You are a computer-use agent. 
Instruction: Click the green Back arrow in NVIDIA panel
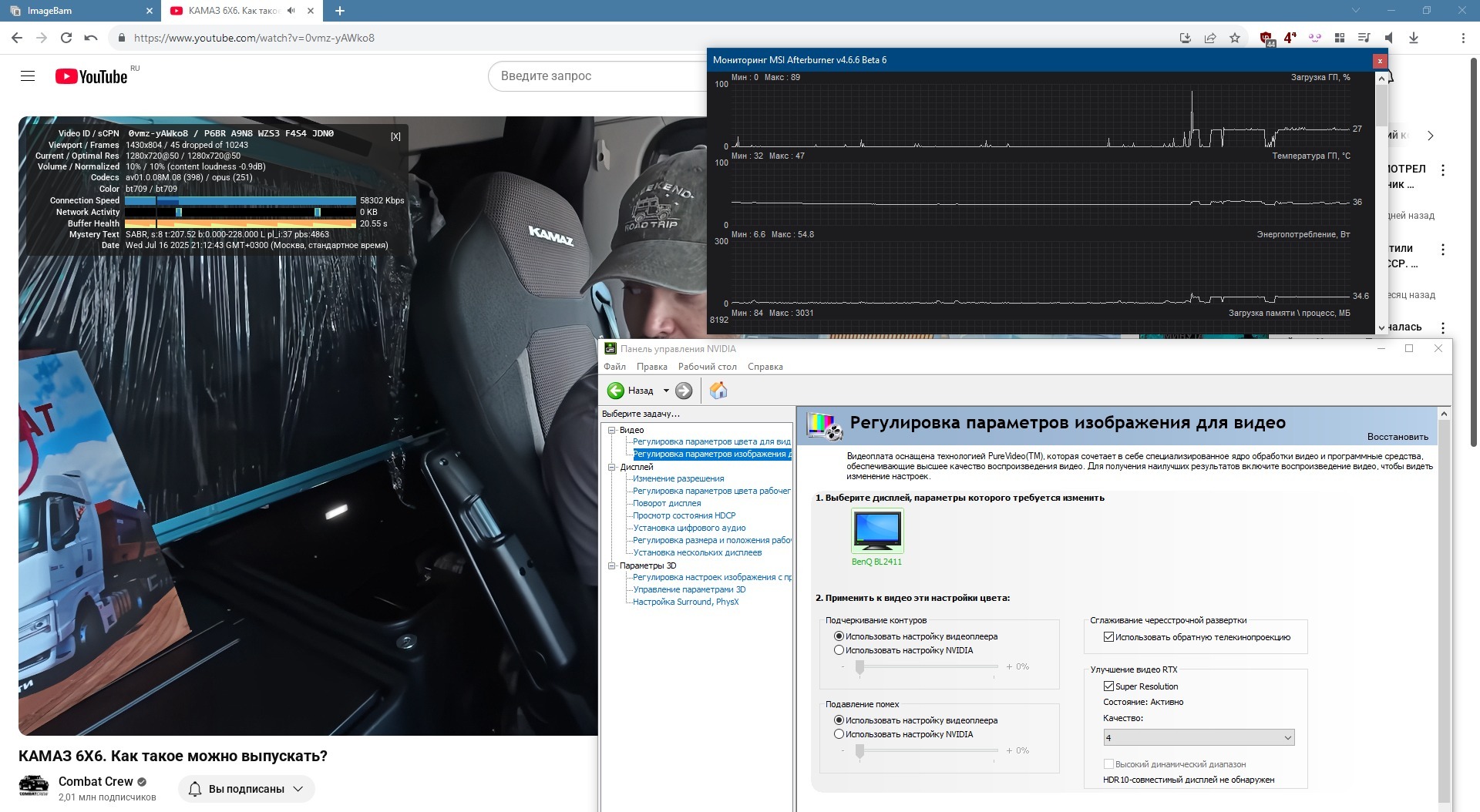click(x=616, y=391)
